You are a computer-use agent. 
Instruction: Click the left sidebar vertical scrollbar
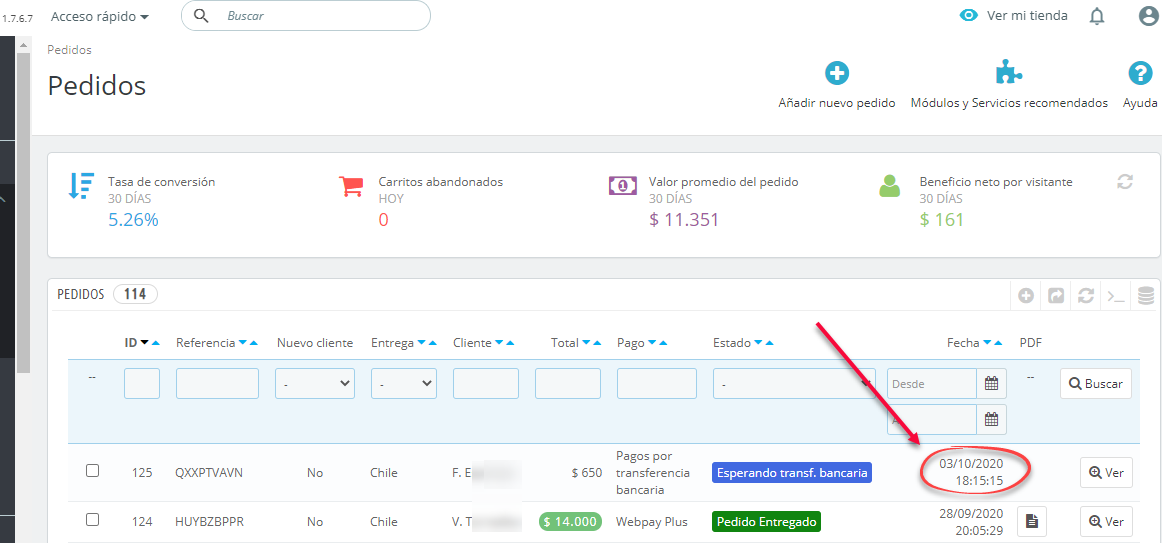[x=23, y=211]
